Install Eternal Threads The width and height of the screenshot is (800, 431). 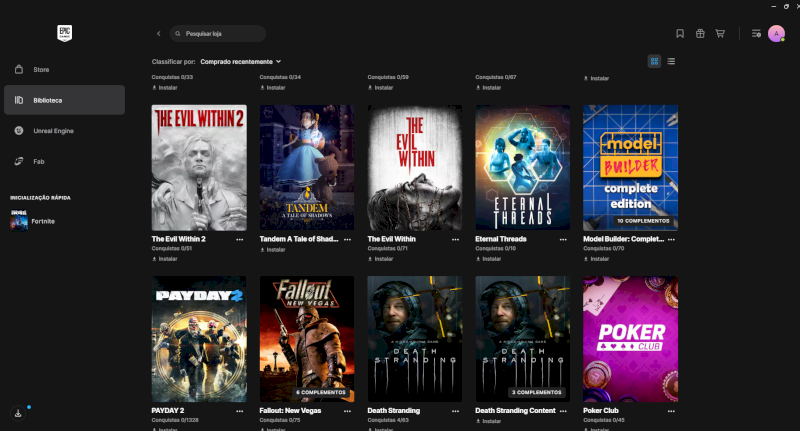pyautogui.click(x=488, y=259)
